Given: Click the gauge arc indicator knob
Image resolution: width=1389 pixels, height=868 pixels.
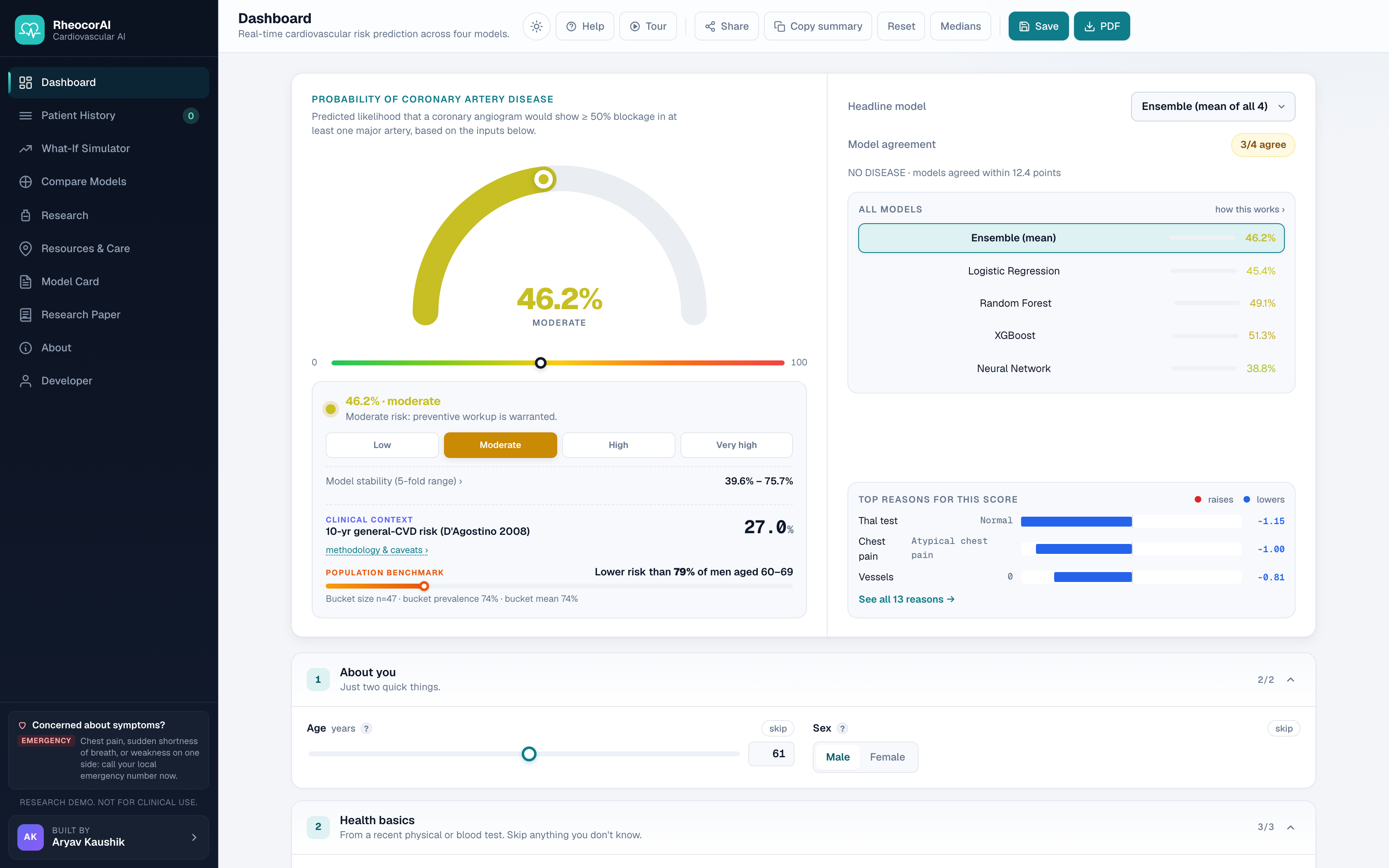Looking at the screenshot, I should (x=544, y=179).
